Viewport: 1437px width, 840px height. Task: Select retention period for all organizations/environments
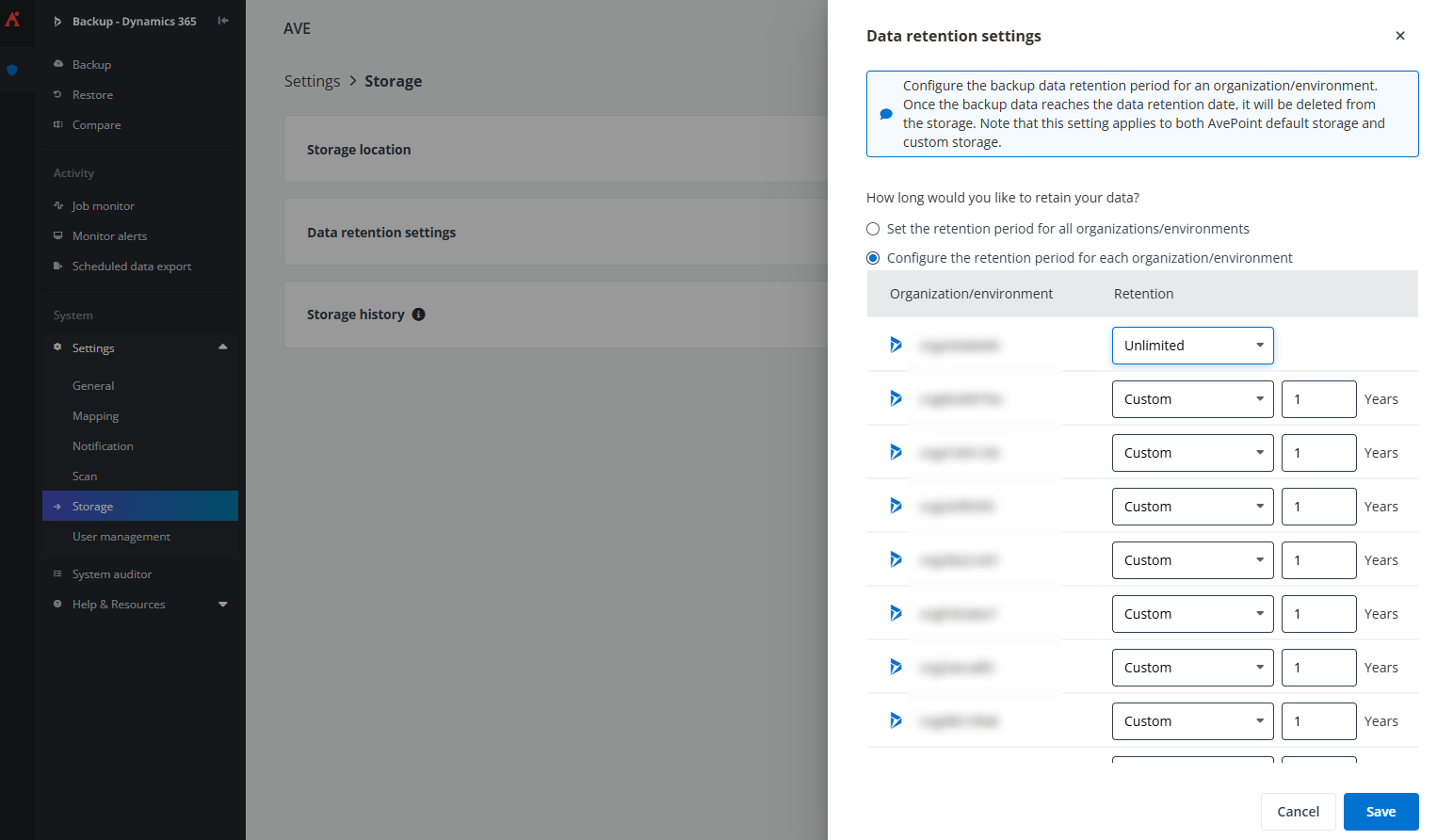[x=872, y=228]
